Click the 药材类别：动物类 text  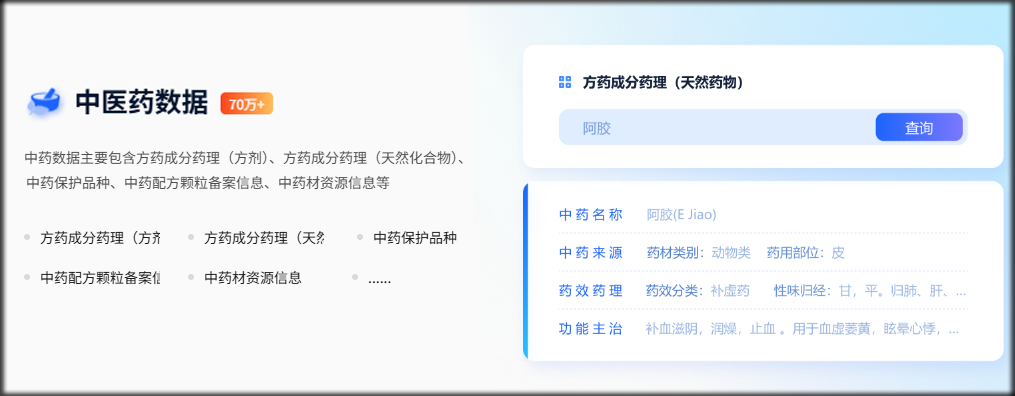coord(698,253)
